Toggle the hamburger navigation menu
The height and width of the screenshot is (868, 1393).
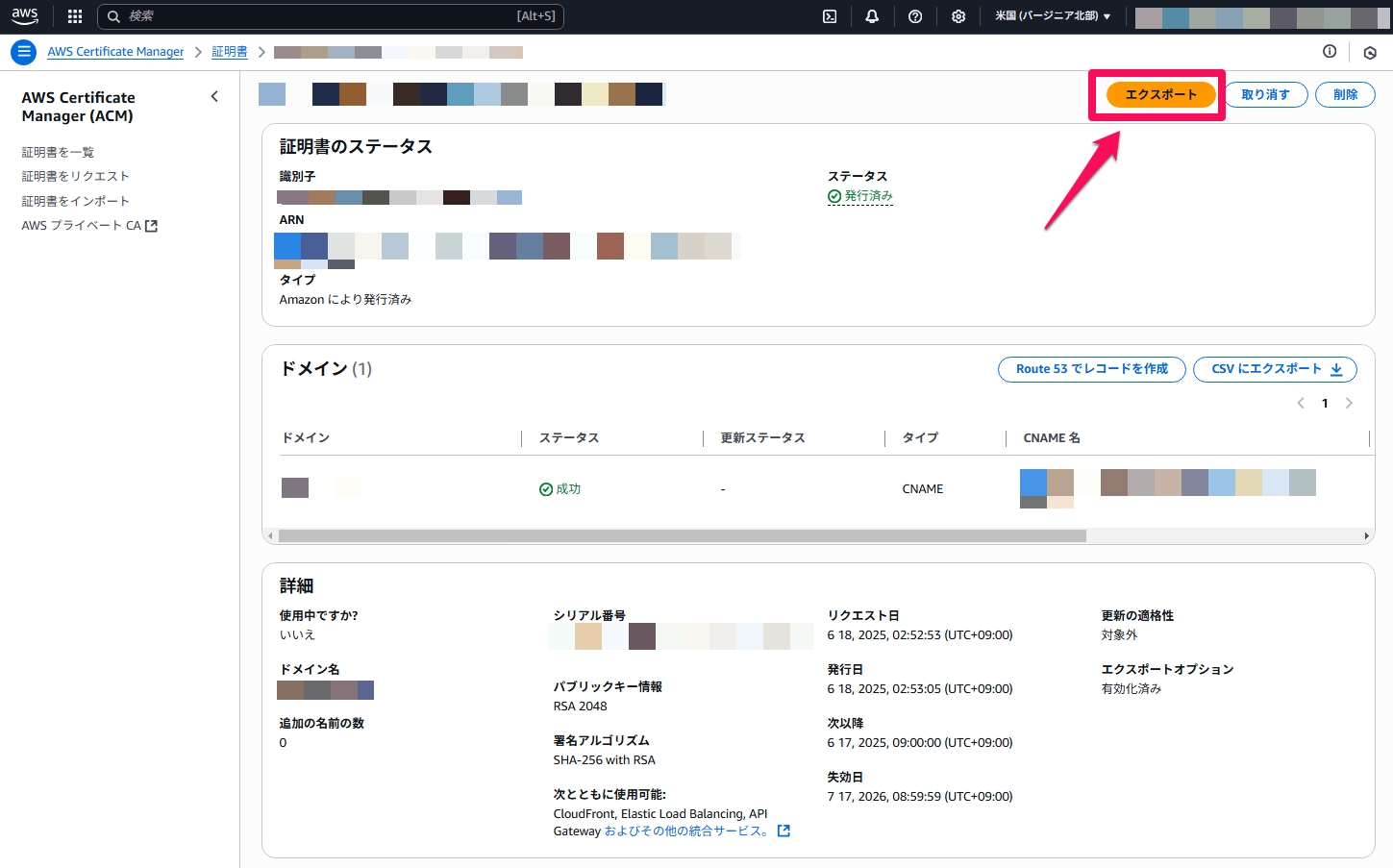tap(24, 52)
